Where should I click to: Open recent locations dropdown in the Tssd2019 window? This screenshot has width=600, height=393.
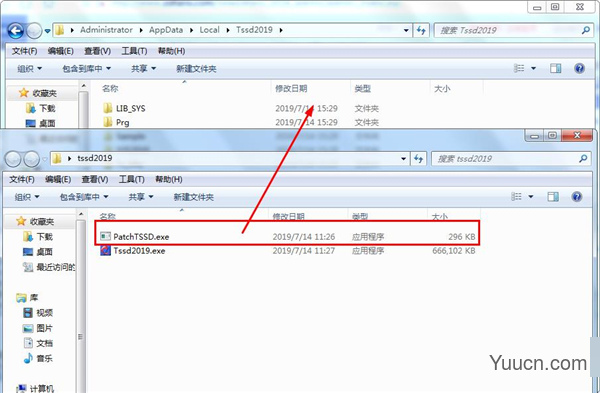pyautogui.click(x=47, y=31)
